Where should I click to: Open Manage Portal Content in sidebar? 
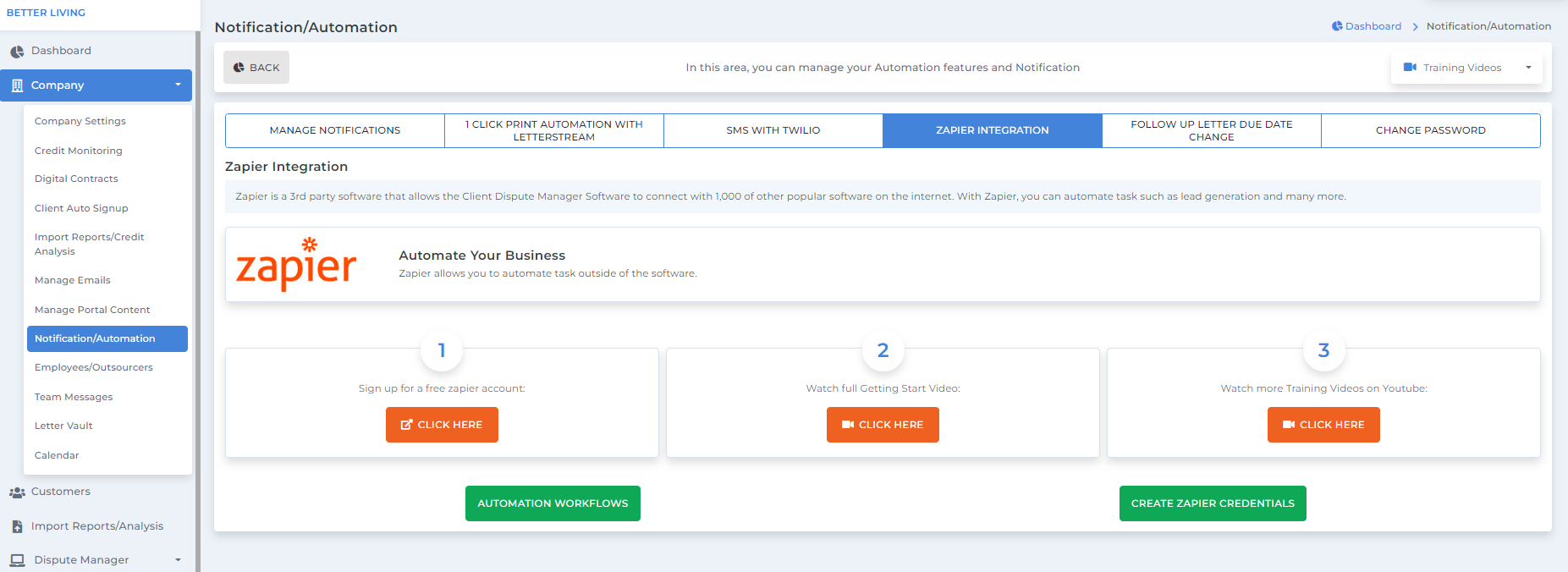pyautogui.click(x=92, y=310)
